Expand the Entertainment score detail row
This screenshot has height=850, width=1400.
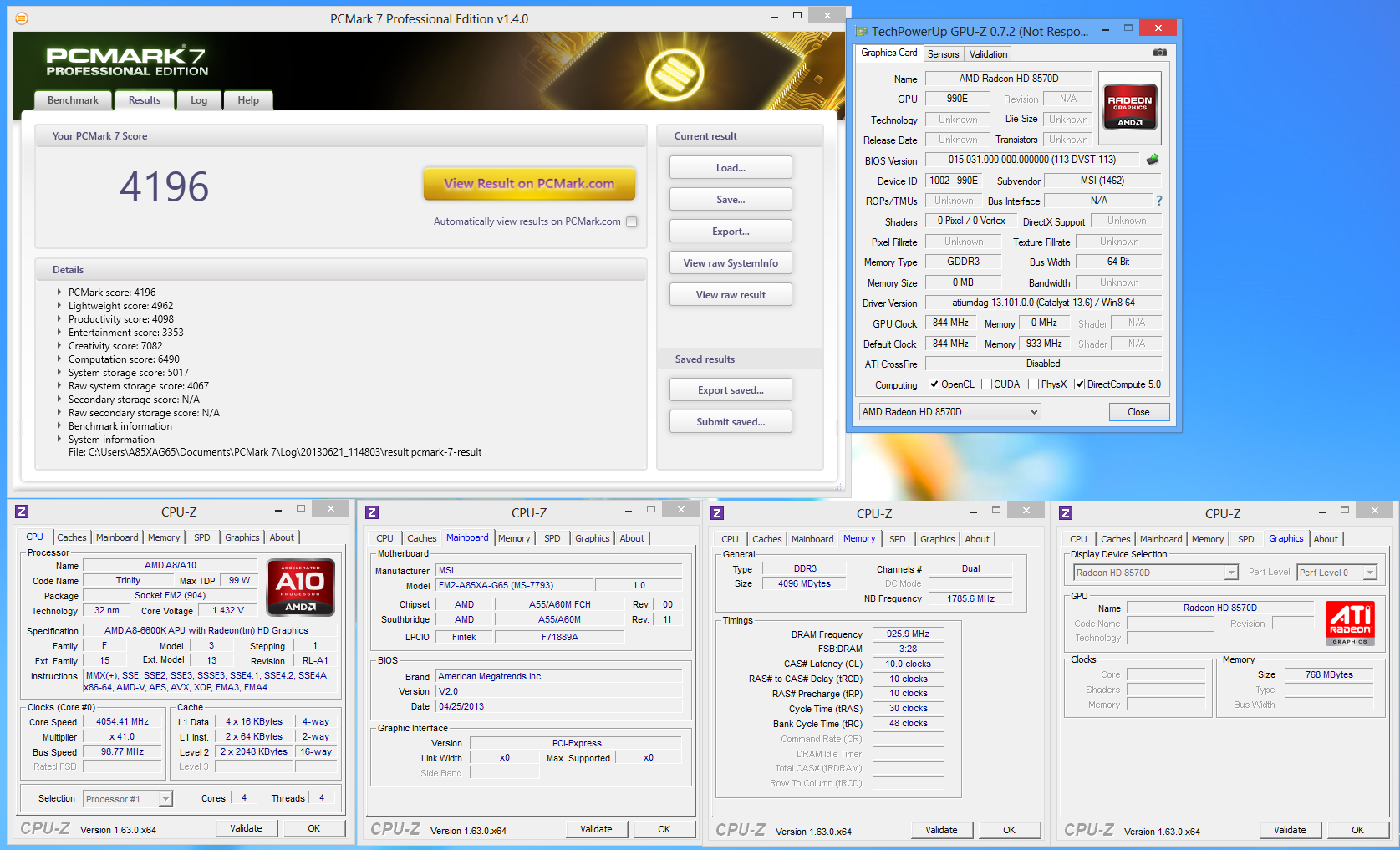(x=59, y=333)
